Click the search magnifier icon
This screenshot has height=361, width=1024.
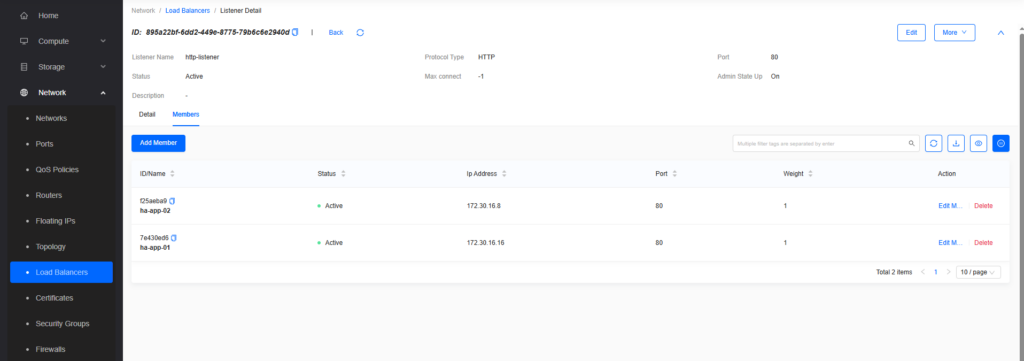coord(911,143)
